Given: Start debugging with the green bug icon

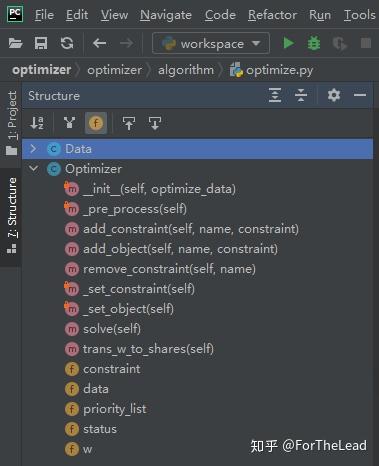Looking at the screenshot, I should 314,43.
